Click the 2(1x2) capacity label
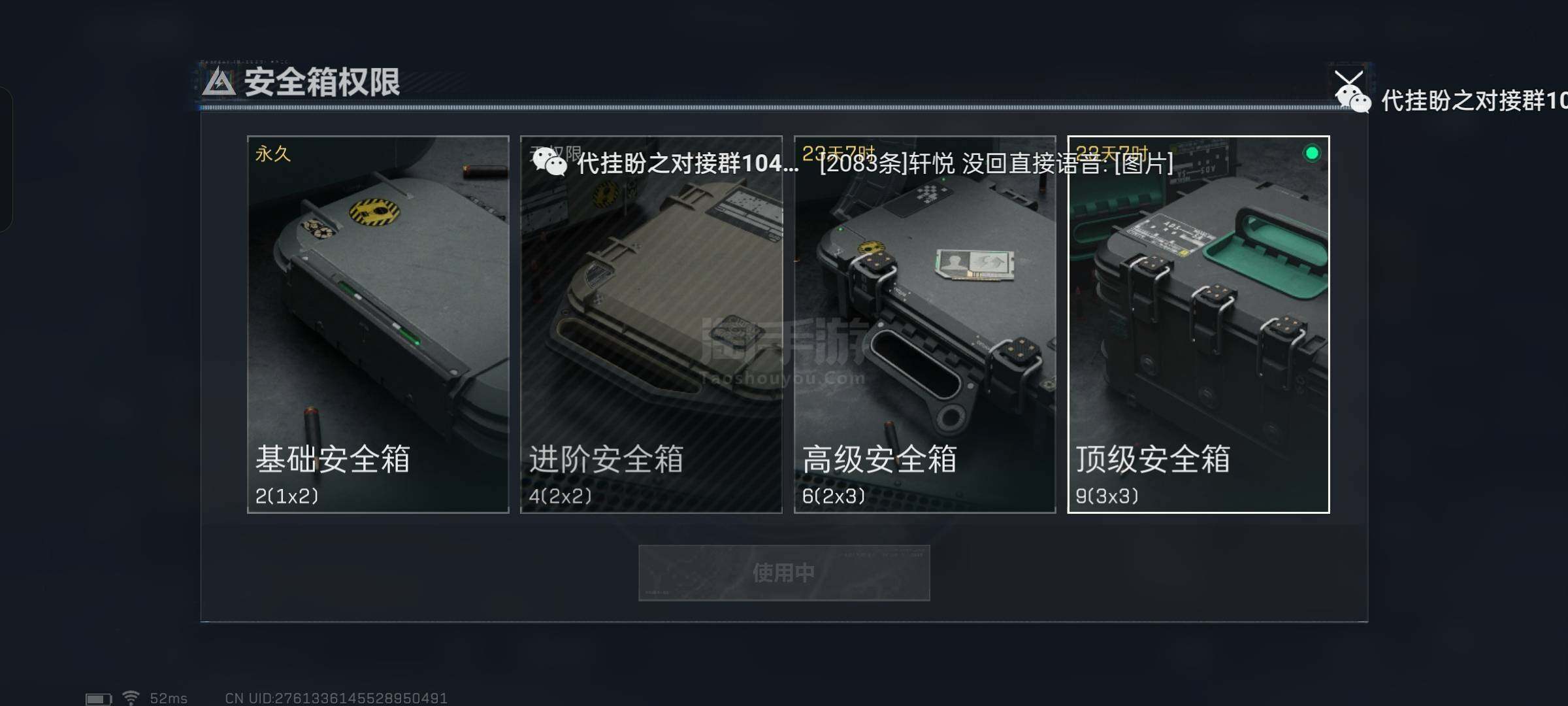 coord(287,496)
